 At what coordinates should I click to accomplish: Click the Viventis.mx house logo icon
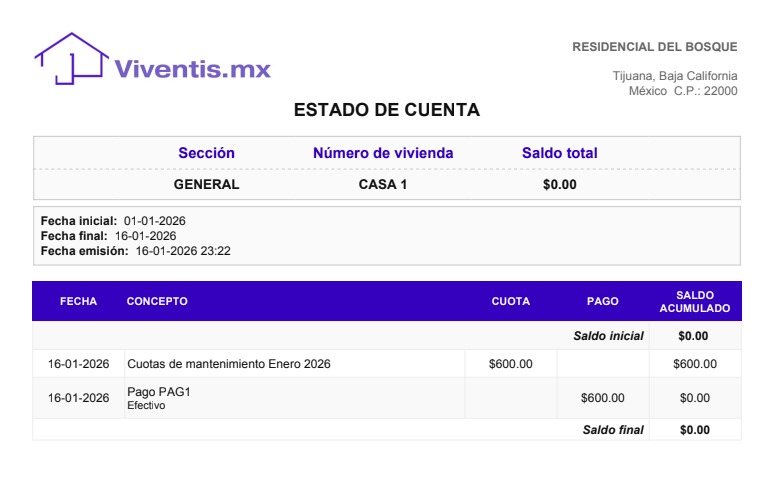(71, 58)
